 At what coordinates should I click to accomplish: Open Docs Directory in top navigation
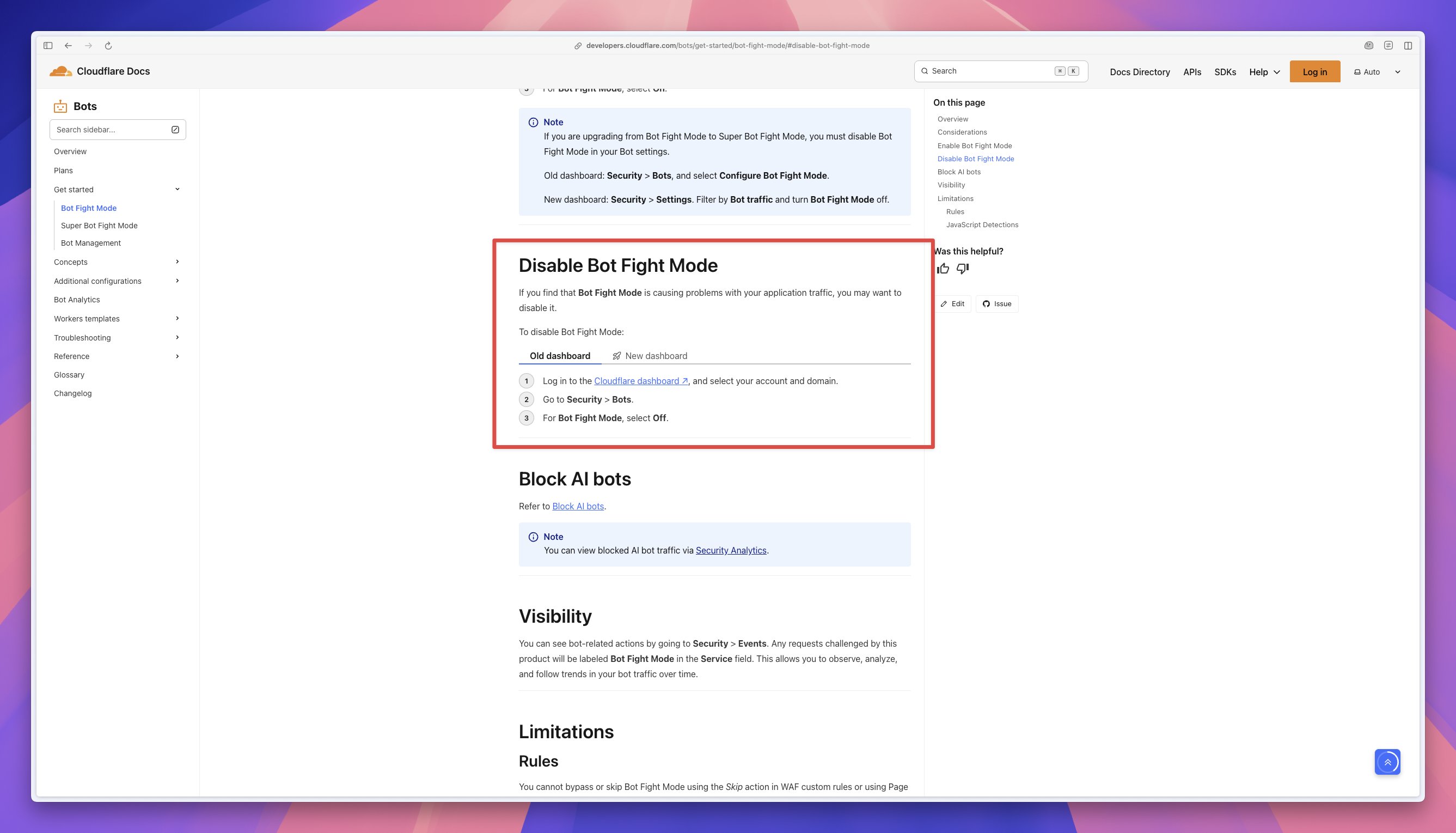point(1139,72)
